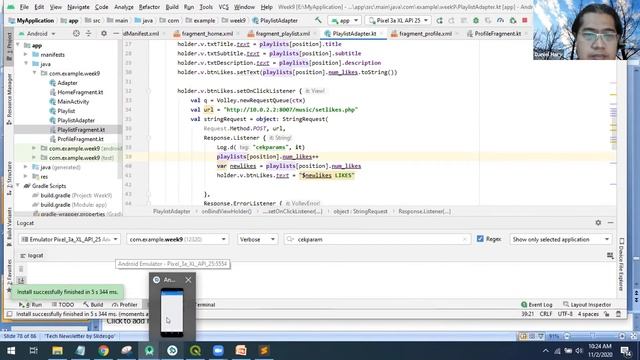Hide the project panel minus icon
Viewport: 640px width, 360px height.
pos(116,33)
